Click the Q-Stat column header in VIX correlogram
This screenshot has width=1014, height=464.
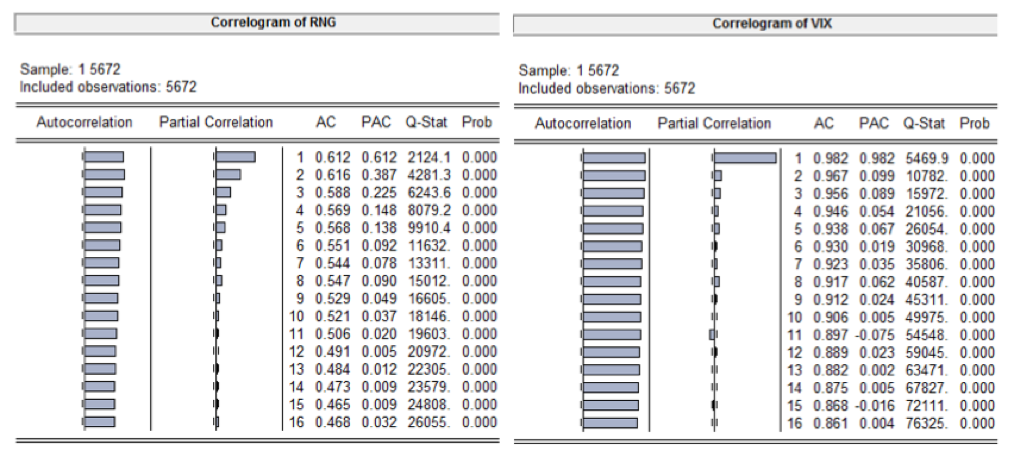pyautogui.click(x=923, y=124)
